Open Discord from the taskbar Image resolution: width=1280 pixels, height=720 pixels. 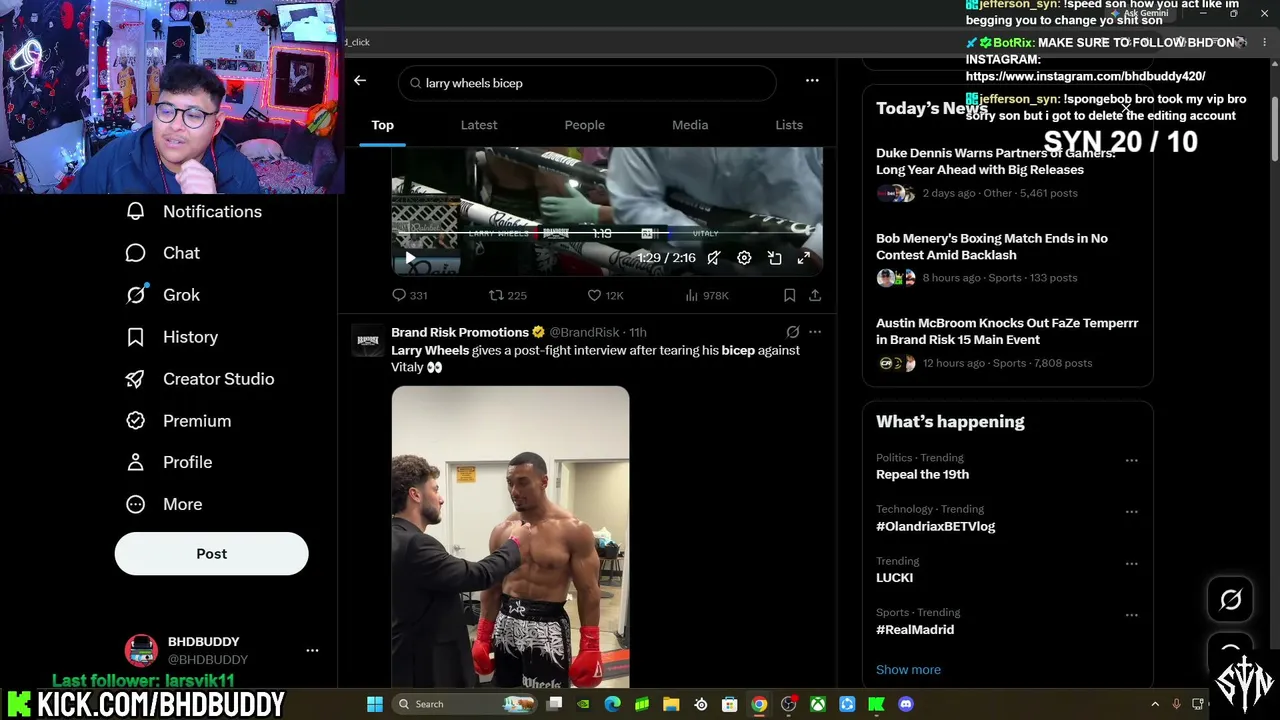906,704
